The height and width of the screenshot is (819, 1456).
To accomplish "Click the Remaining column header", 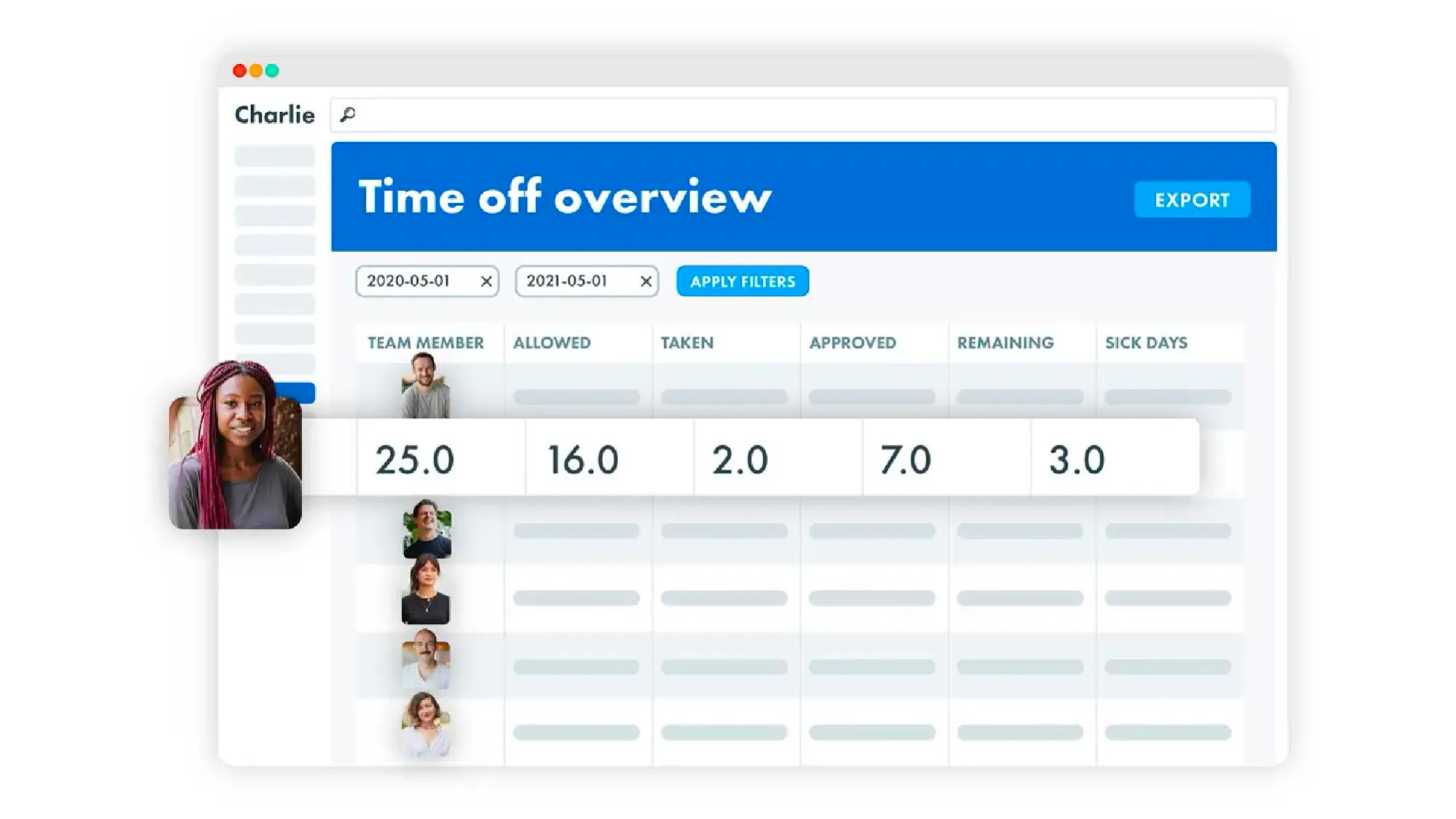I will tap(1005, 342).
